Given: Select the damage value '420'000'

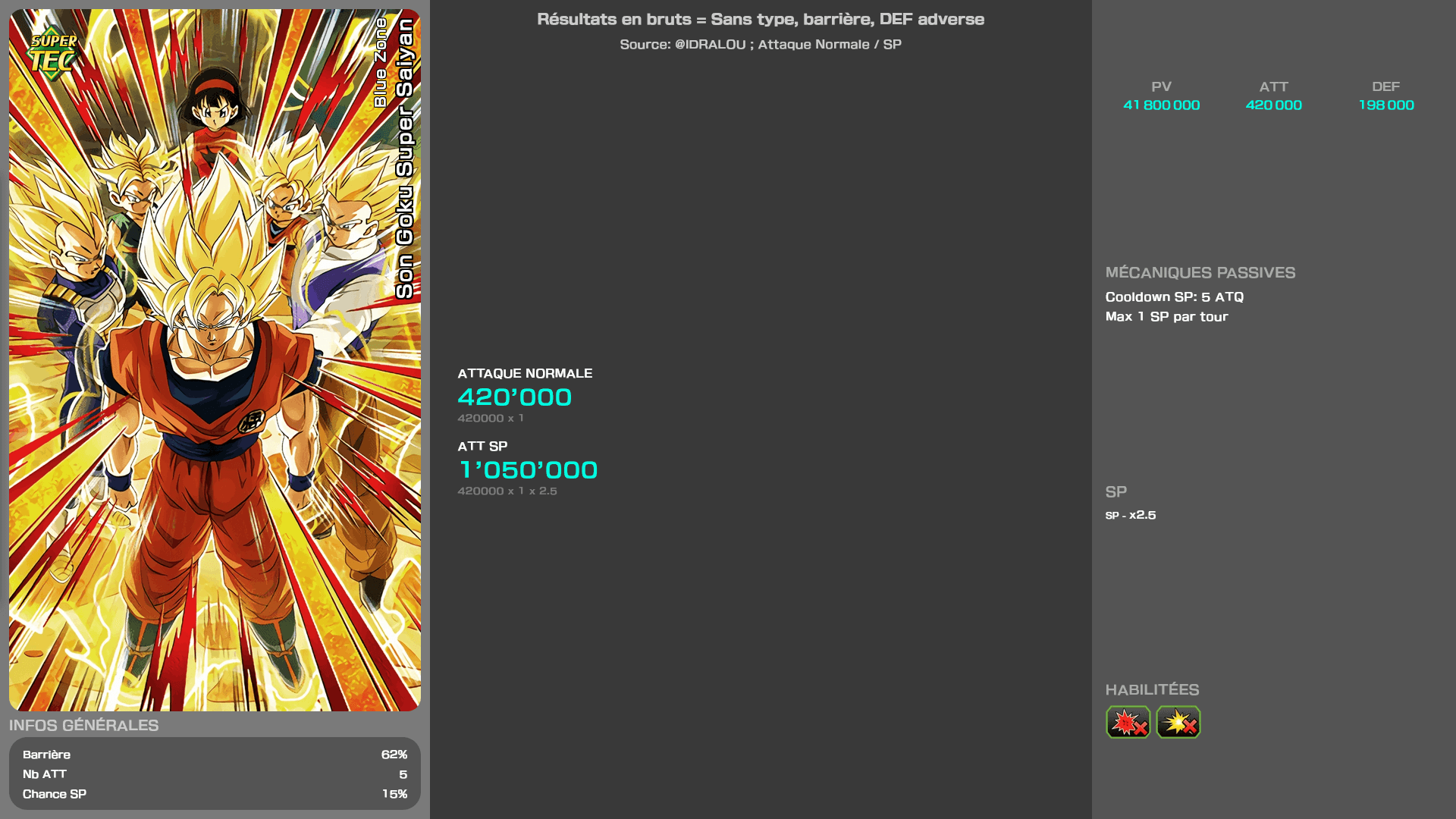Looking at the screenshot, I should (x=515, y=397).
